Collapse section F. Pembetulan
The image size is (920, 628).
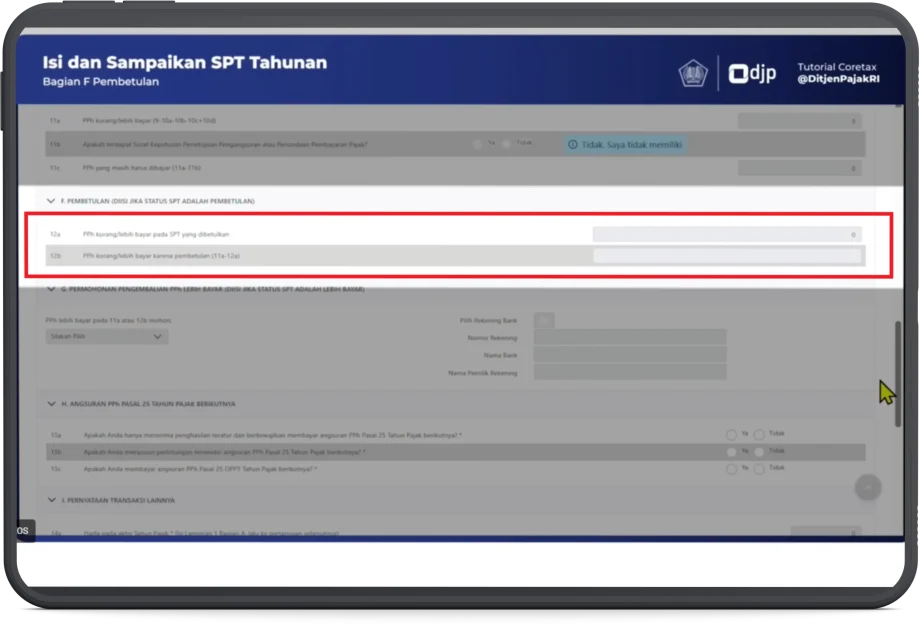51,201
